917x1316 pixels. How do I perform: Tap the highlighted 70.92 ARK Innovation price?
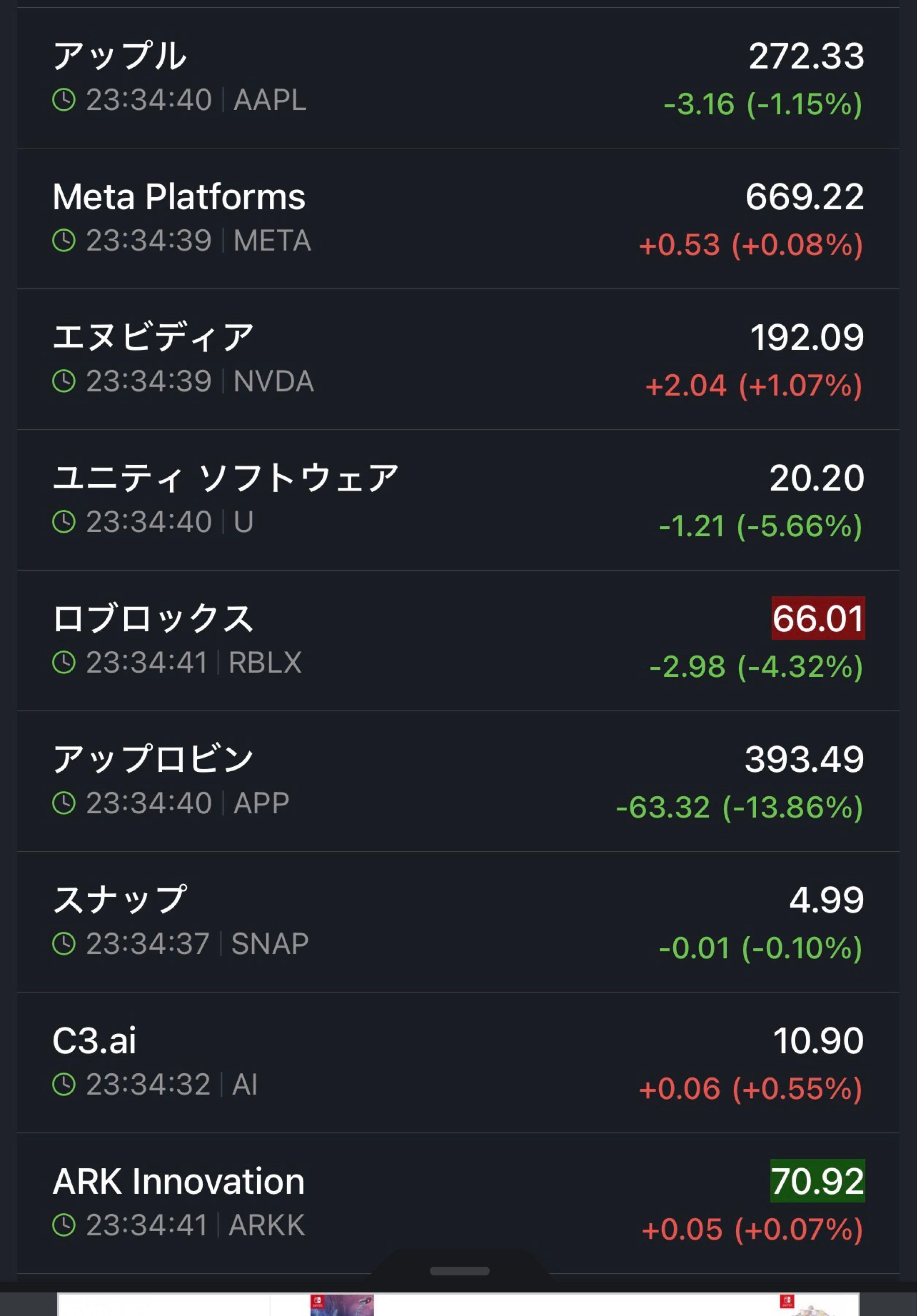[x=817, y=1181]
